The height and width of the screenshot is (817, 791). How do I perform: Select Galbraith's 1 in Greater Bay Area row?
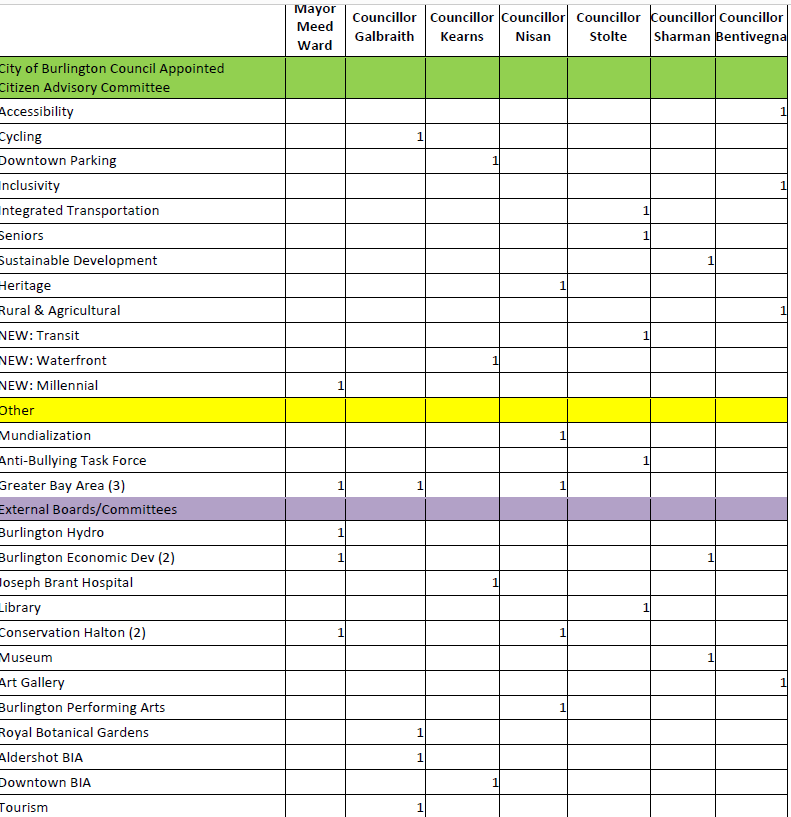tap(420, 486)
